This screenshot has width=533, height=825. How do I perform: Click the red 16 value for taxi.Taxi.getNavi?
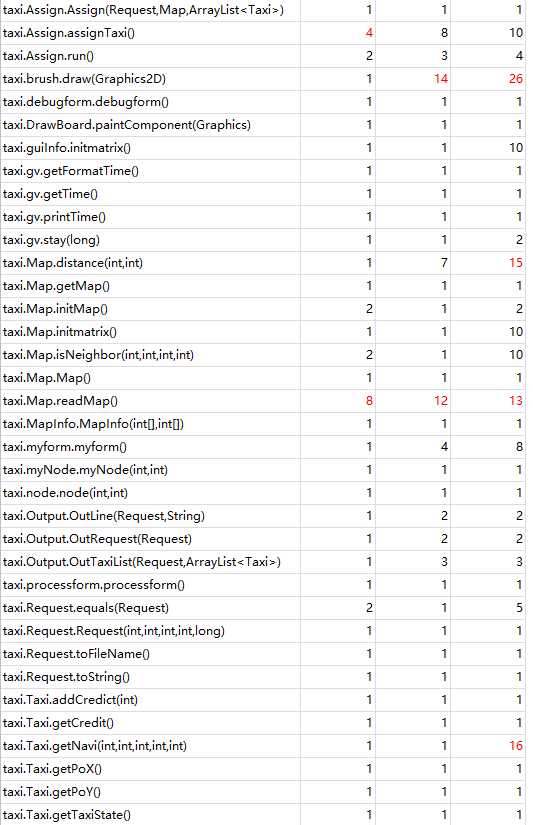click(x=516, y=746)
